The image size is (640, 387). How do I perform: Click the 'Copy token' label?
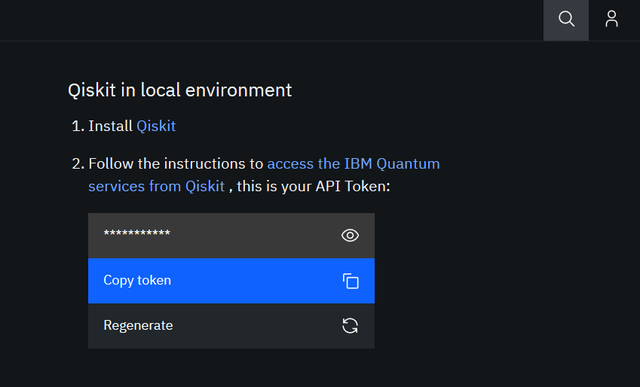tap(137, 280)
